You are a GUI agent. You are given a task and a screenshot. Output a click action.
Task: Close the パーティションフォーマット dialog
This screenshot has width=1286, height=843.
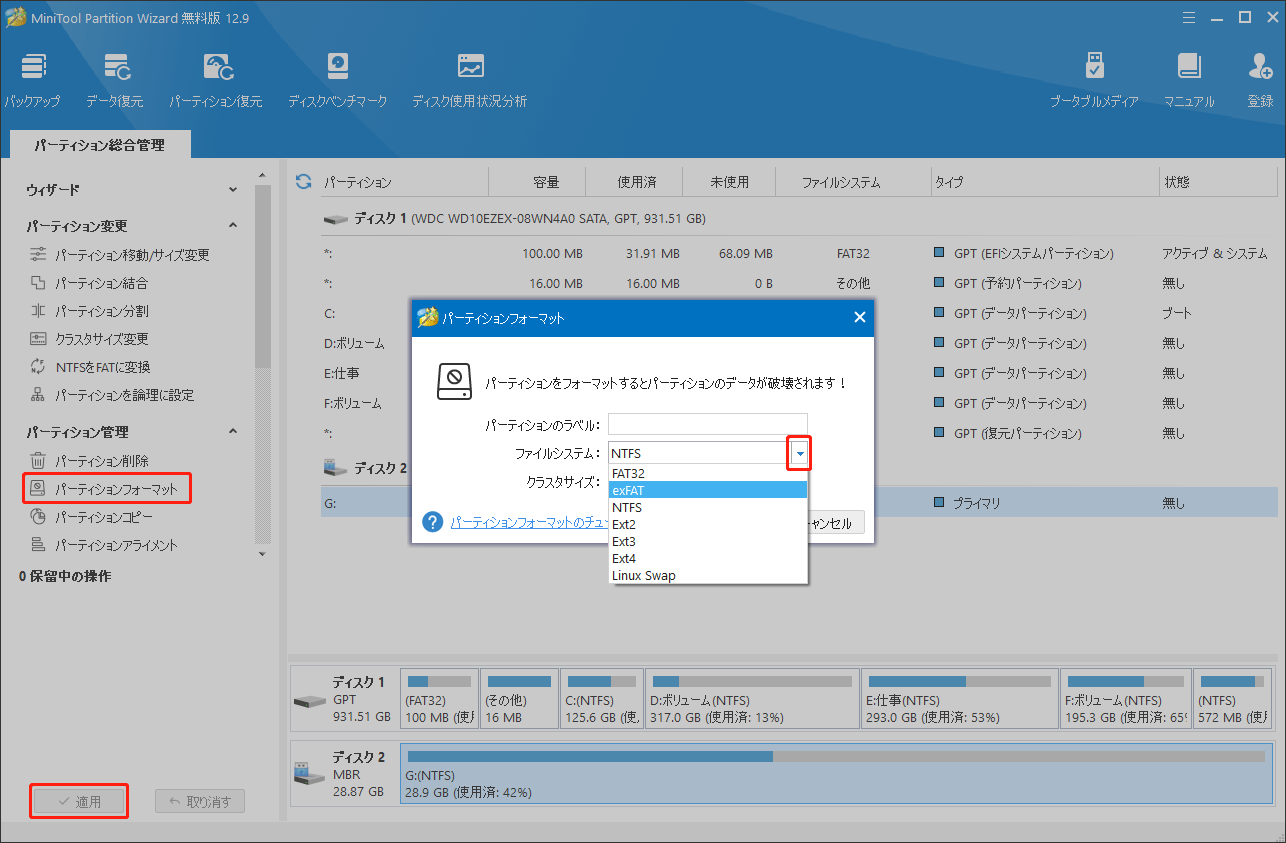(859, 318)
